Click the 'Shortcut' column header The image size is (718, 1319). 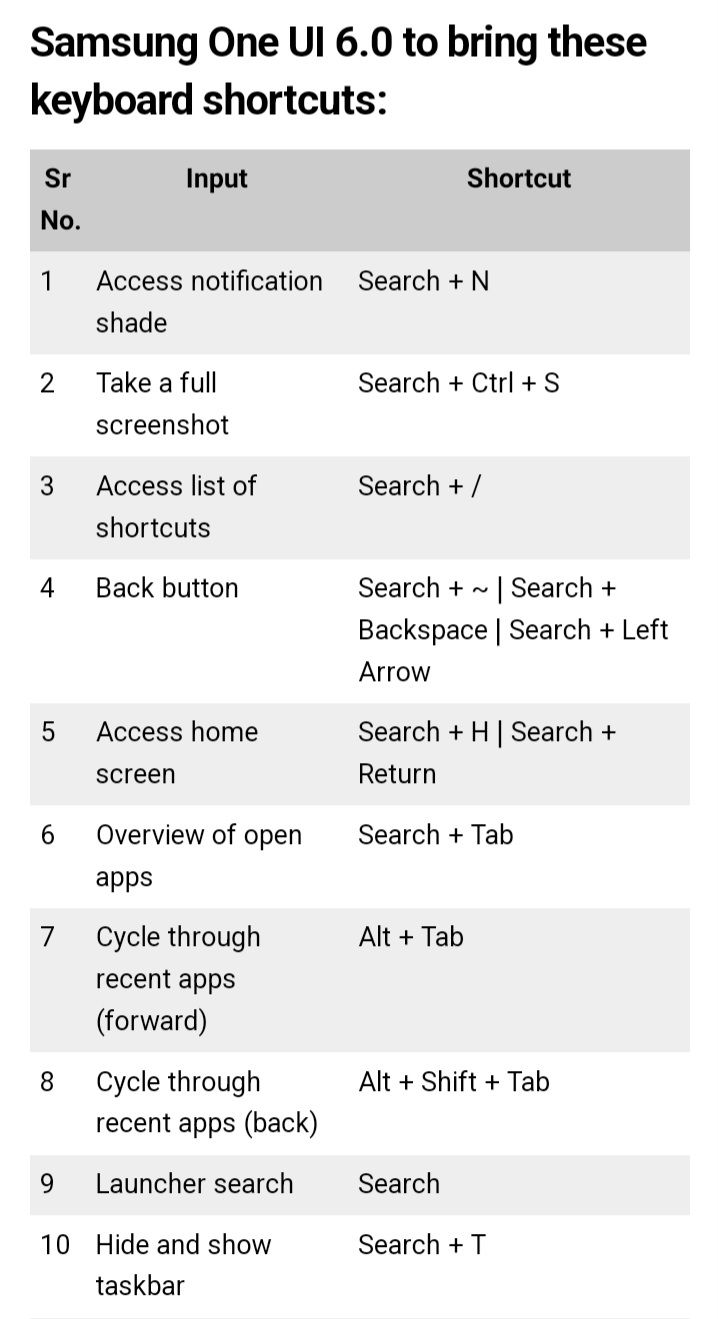click(519, 178)
